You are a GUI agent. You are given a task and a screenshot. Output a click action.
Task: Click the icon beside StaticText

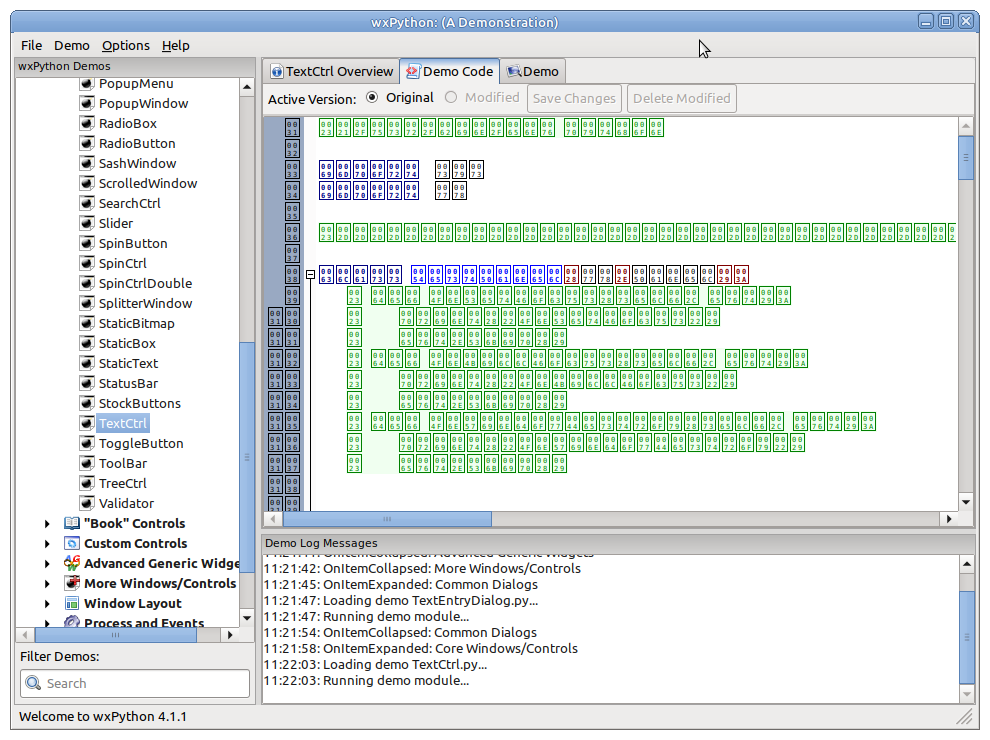pyautogui.click(x=87, y=363)
